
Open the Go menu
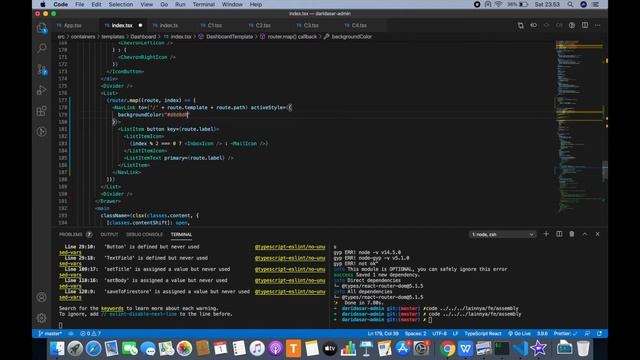point(164,4)
